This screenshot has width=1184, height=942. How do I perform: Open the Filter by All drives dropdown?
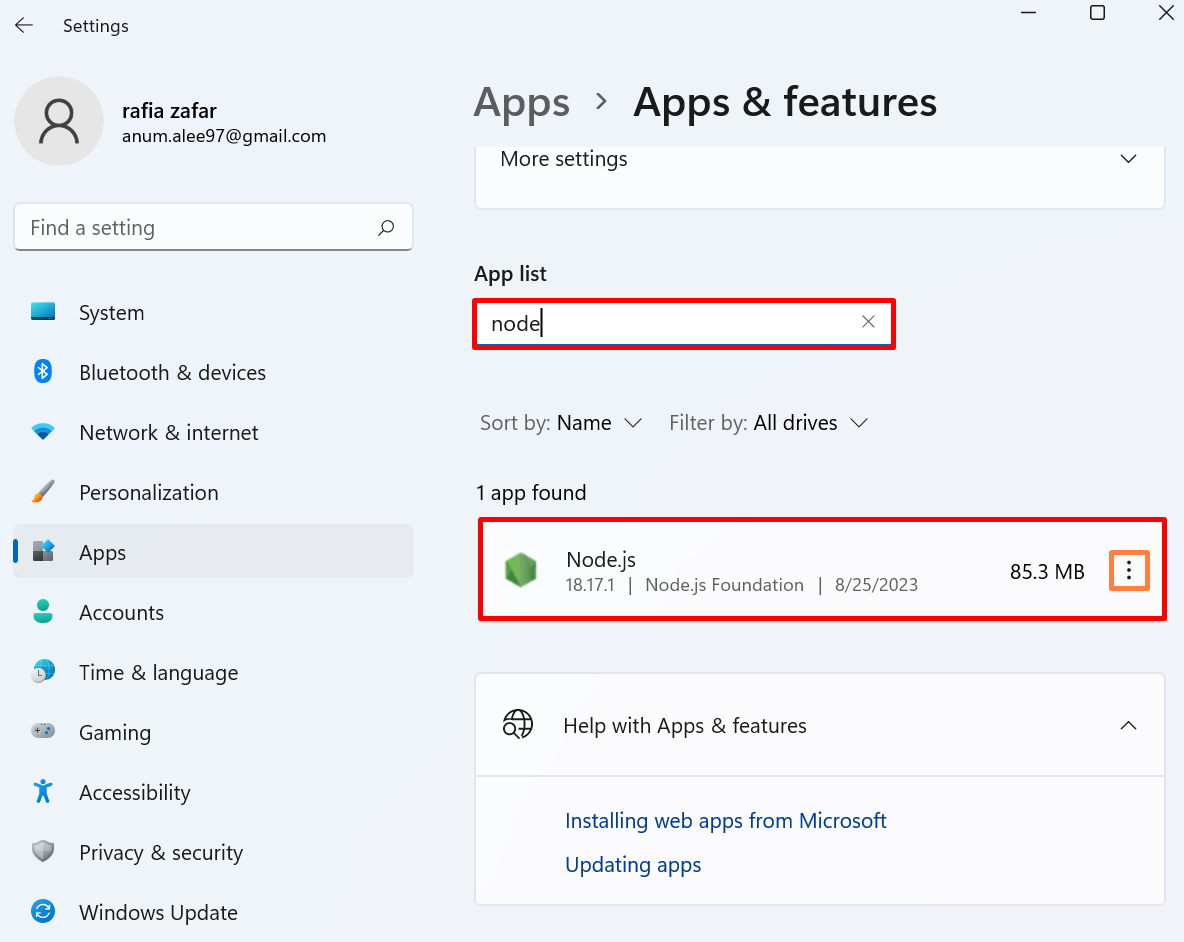(769, 423)
